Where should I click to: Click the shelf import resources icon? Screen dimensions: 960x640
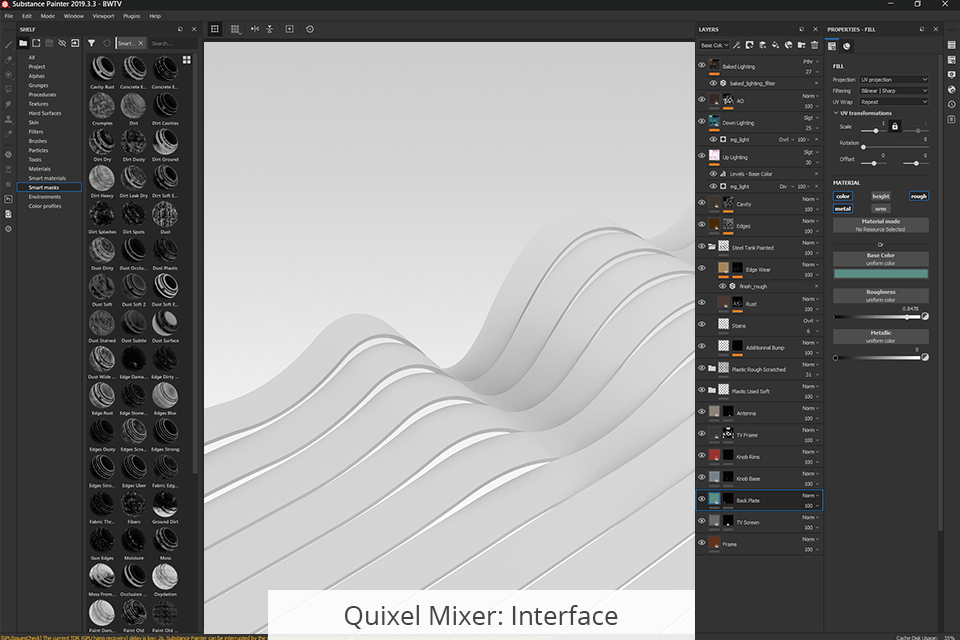point(75,43)
